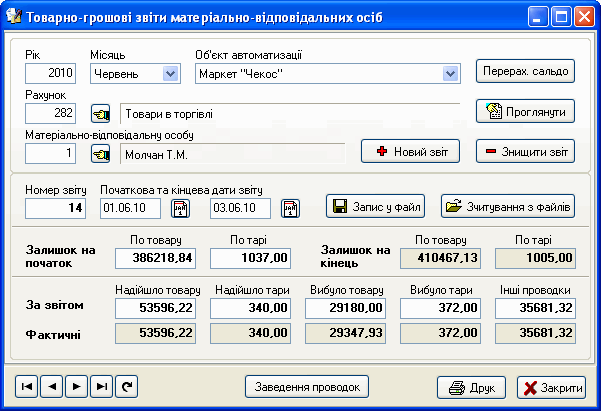The height and width of the screenshot is (411, 601).
Task: Click closing goods balance 410467,13
Action: click(x=440, y=258)
